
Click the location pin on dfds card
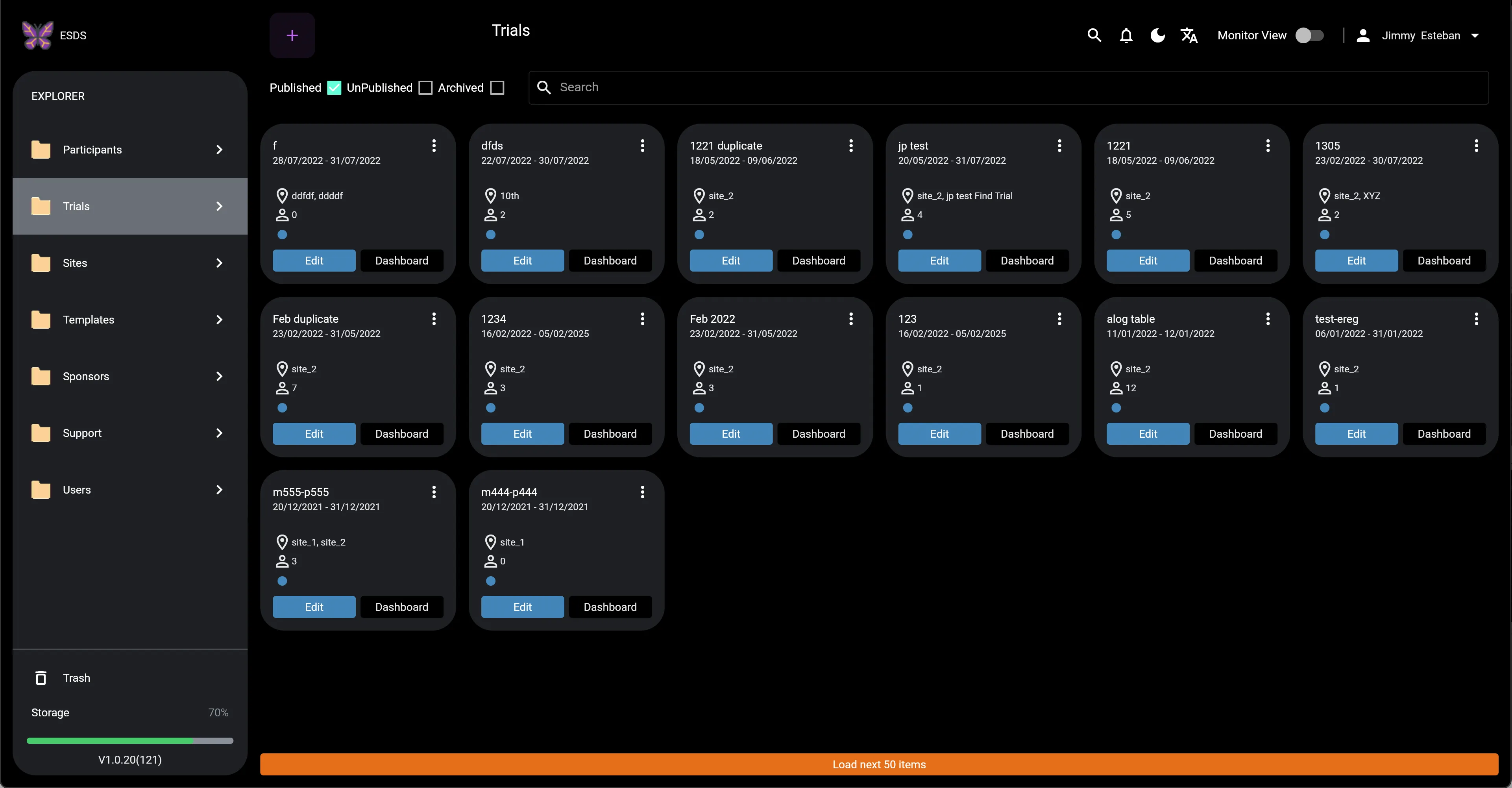coord(490,196)
